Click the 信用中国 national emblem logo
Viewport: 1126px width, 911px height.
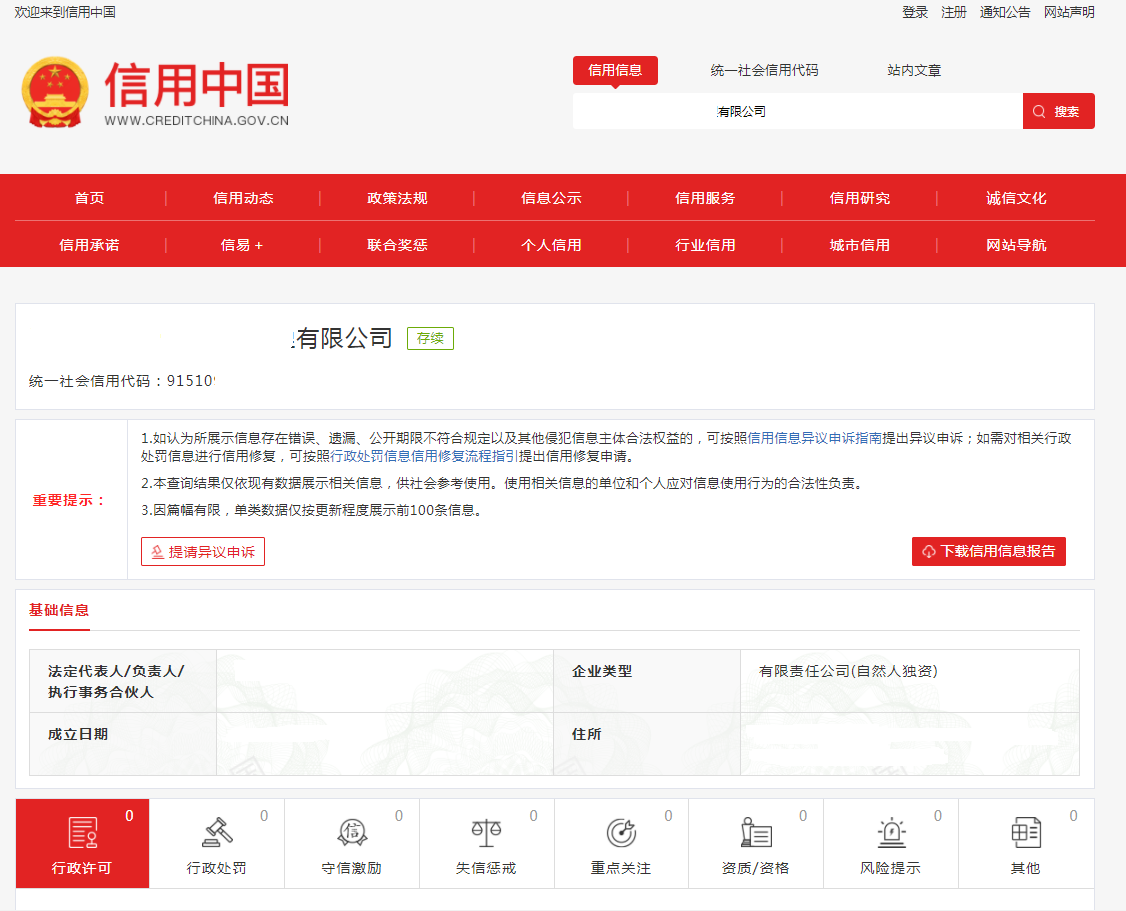click(x=55, y=92)
